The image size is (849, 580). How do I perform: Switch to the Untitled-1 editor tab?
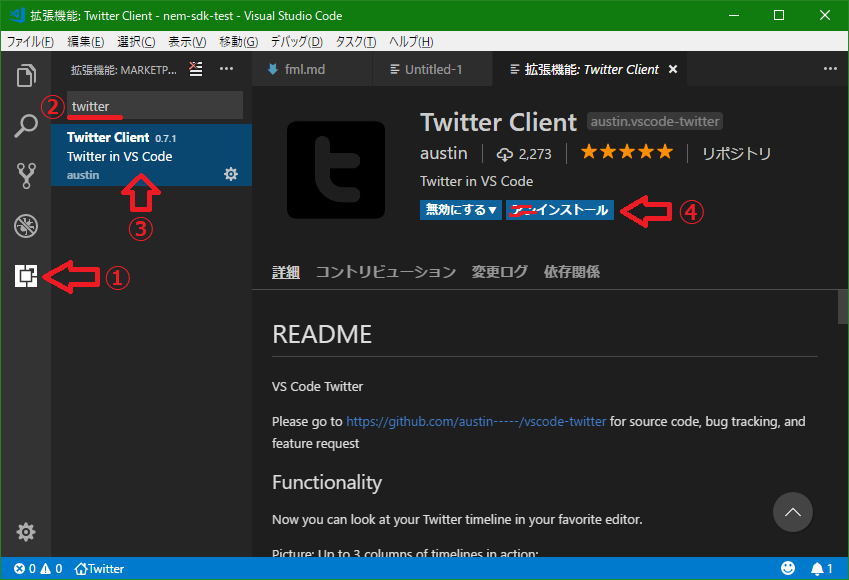click(433, 69)
